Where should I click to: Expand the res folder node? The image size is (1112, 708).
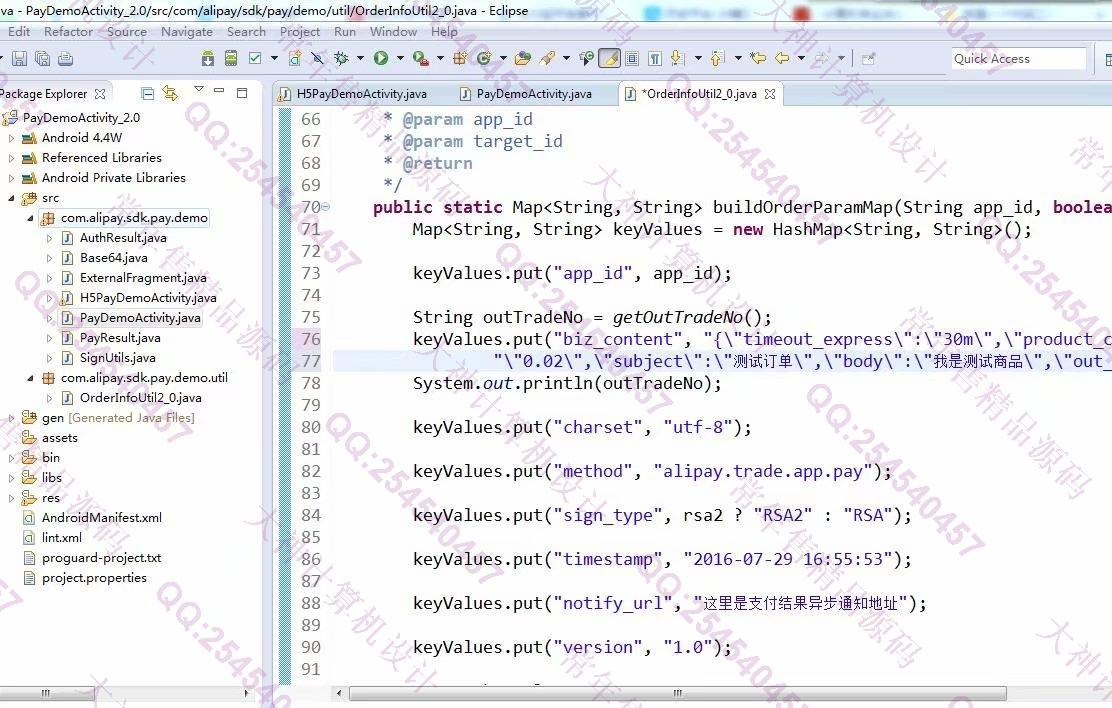pyautogui.click(x=11, y=498)
